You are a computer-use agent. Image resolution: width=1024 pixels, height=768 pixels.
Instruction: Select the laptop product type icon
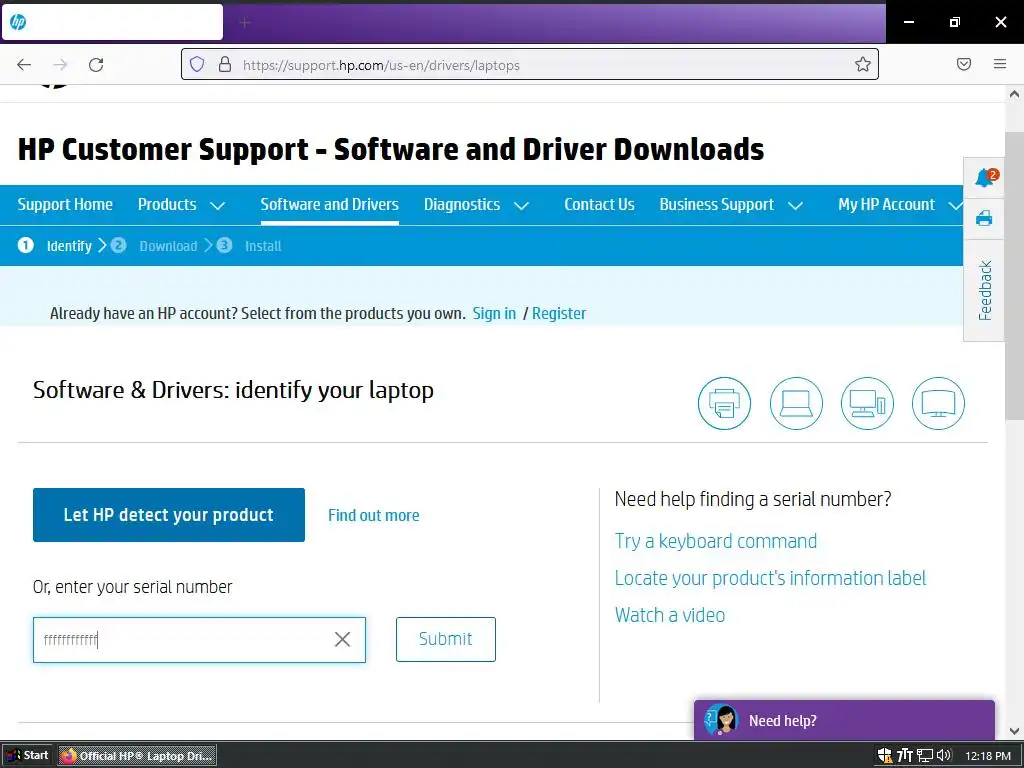[796, 403]
